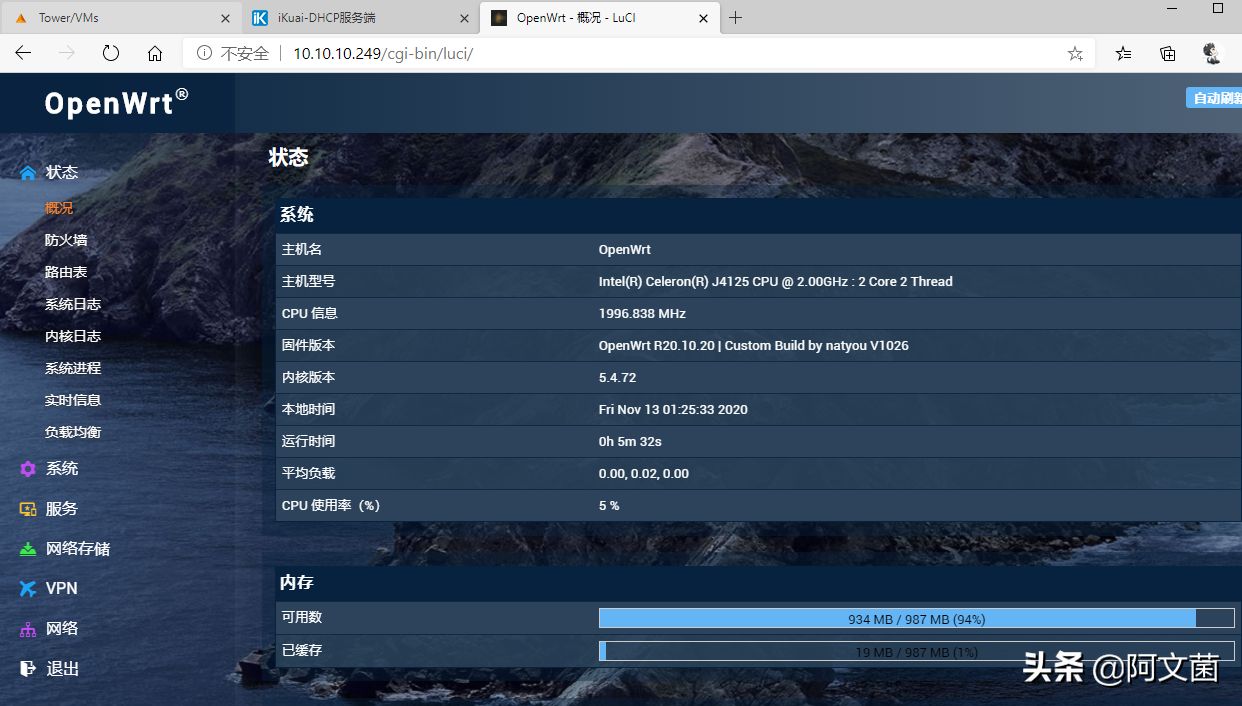Image resolution: width=1242 pixels, height=706 pixels.
Task: Expand the VPN sidebar menu
Action: click(x=62, y=589)
